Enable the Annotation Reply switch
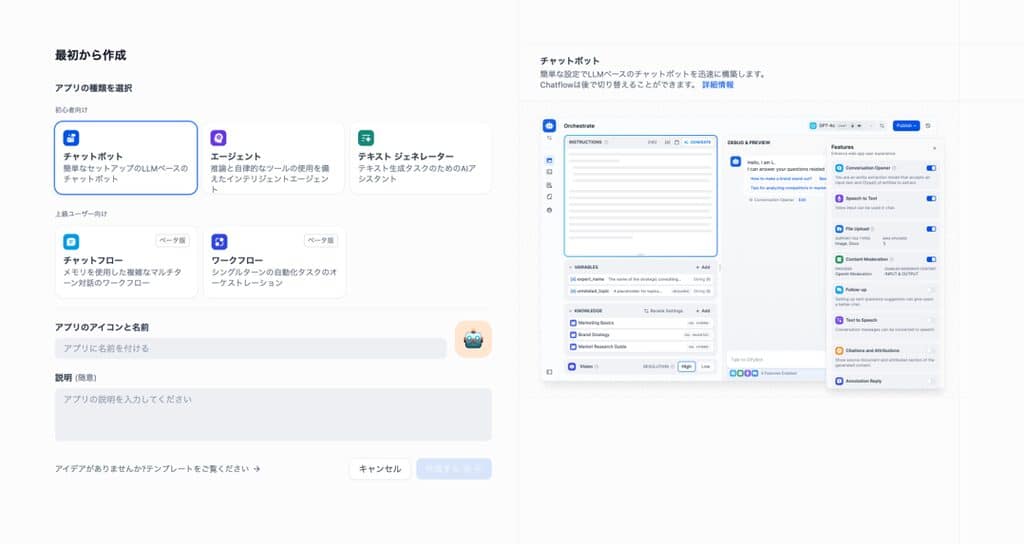Screen dimensions: 1024x544 tap(931, 381)
